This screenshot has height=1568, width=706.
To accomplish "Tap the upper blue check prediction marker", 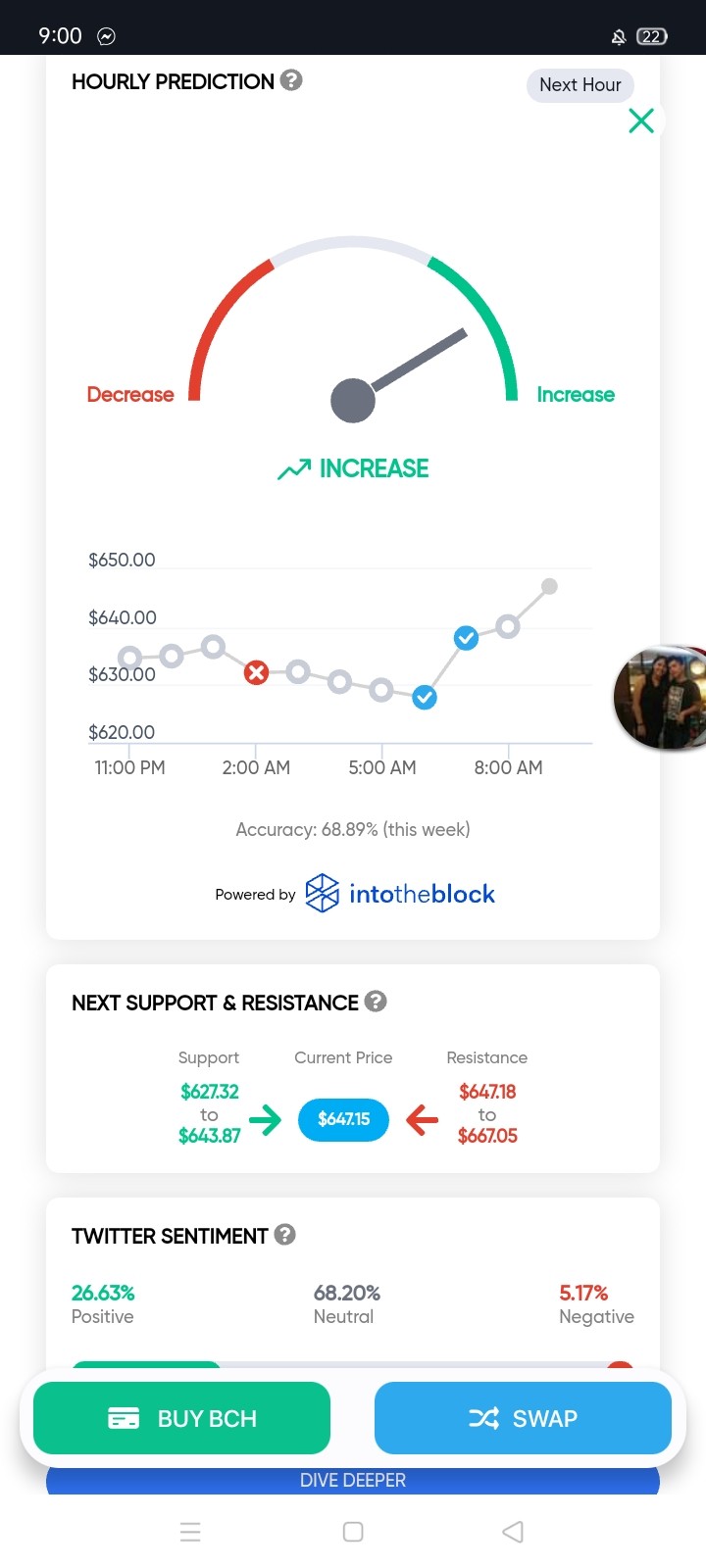I will click(x=466, y=639).
